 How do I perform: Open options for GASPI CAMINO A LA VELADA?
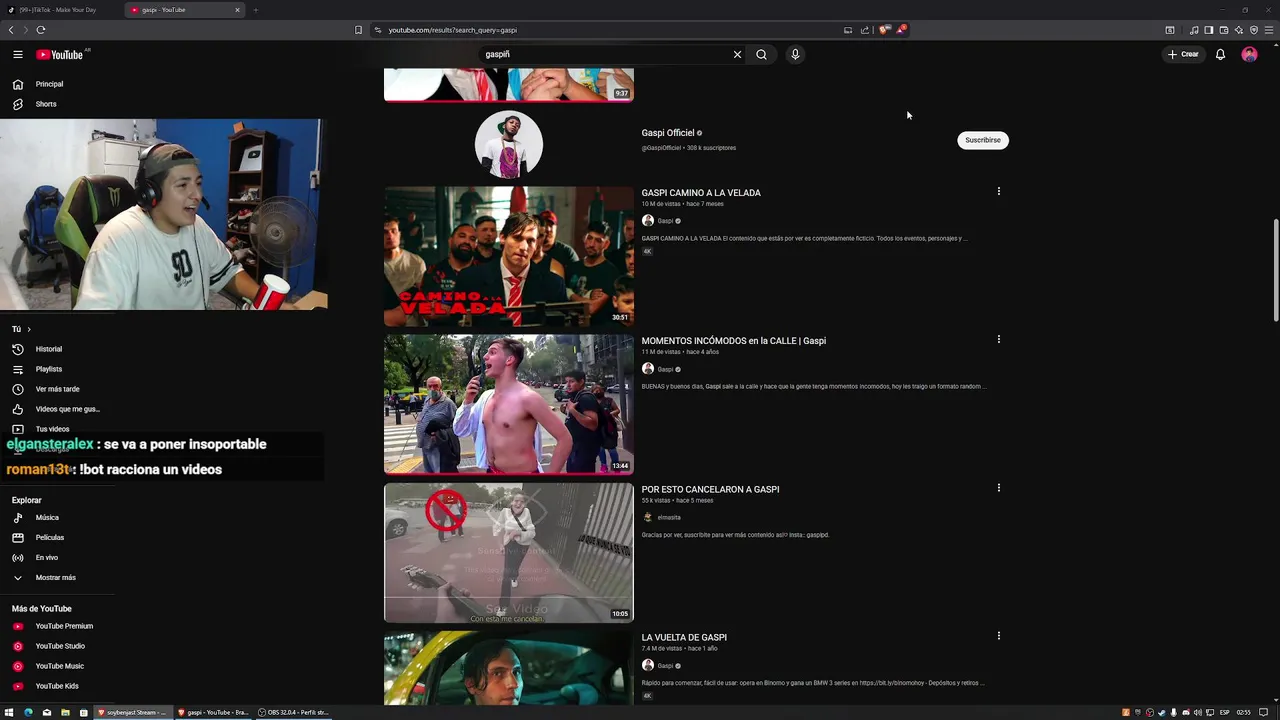(x=998, y=191)
